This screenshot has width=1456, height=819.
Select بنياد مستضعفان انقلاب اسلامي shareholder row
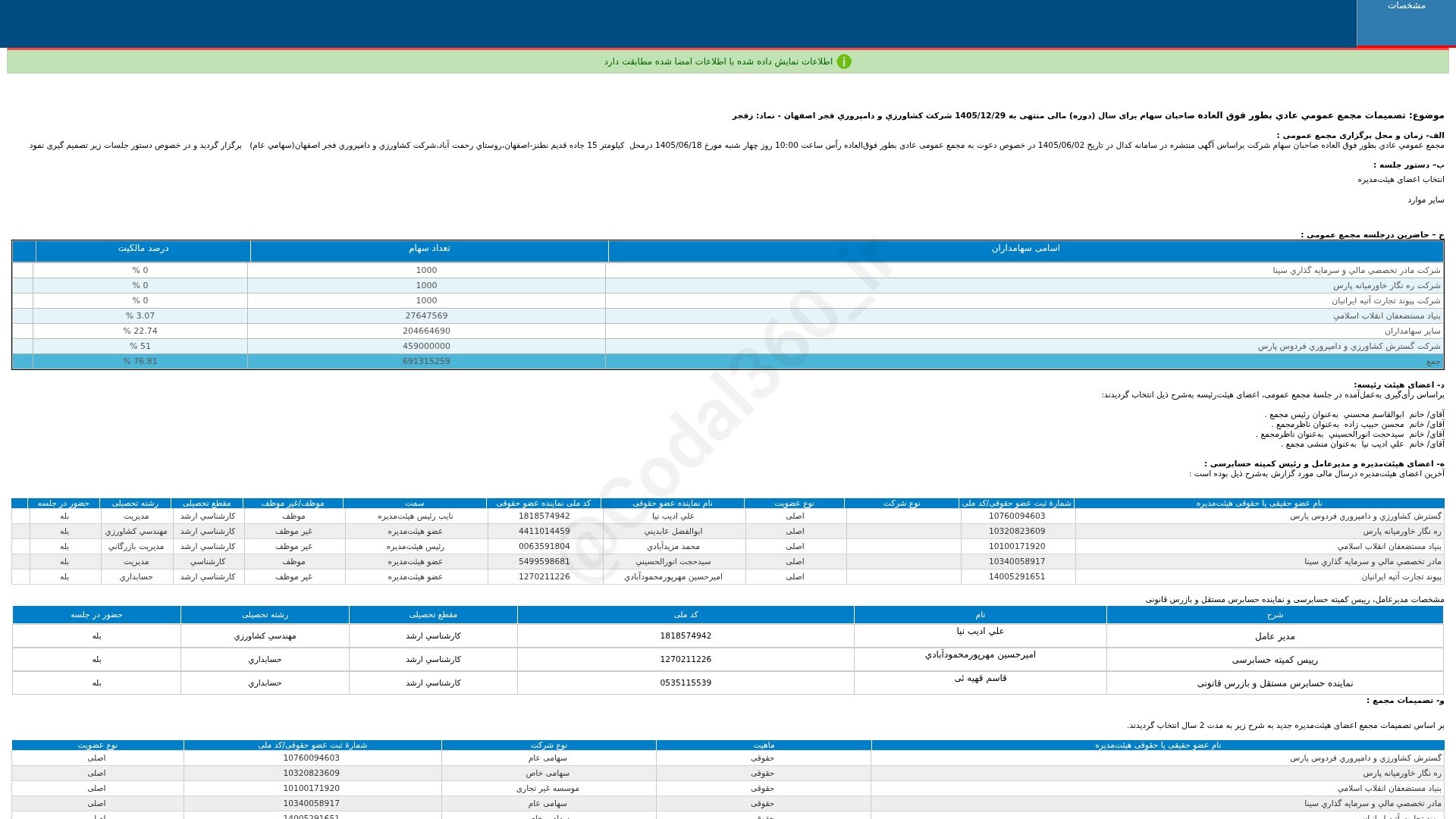point(727,316)
